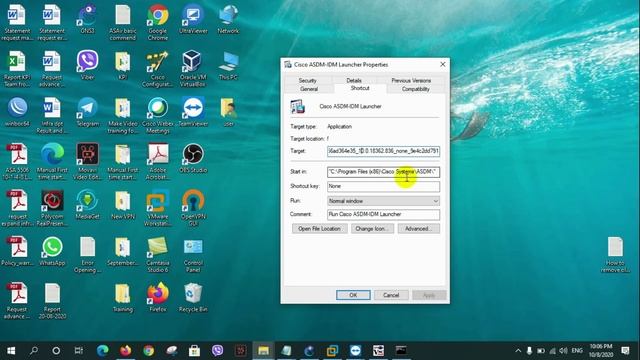Click into the Comment field

[383, 214]
